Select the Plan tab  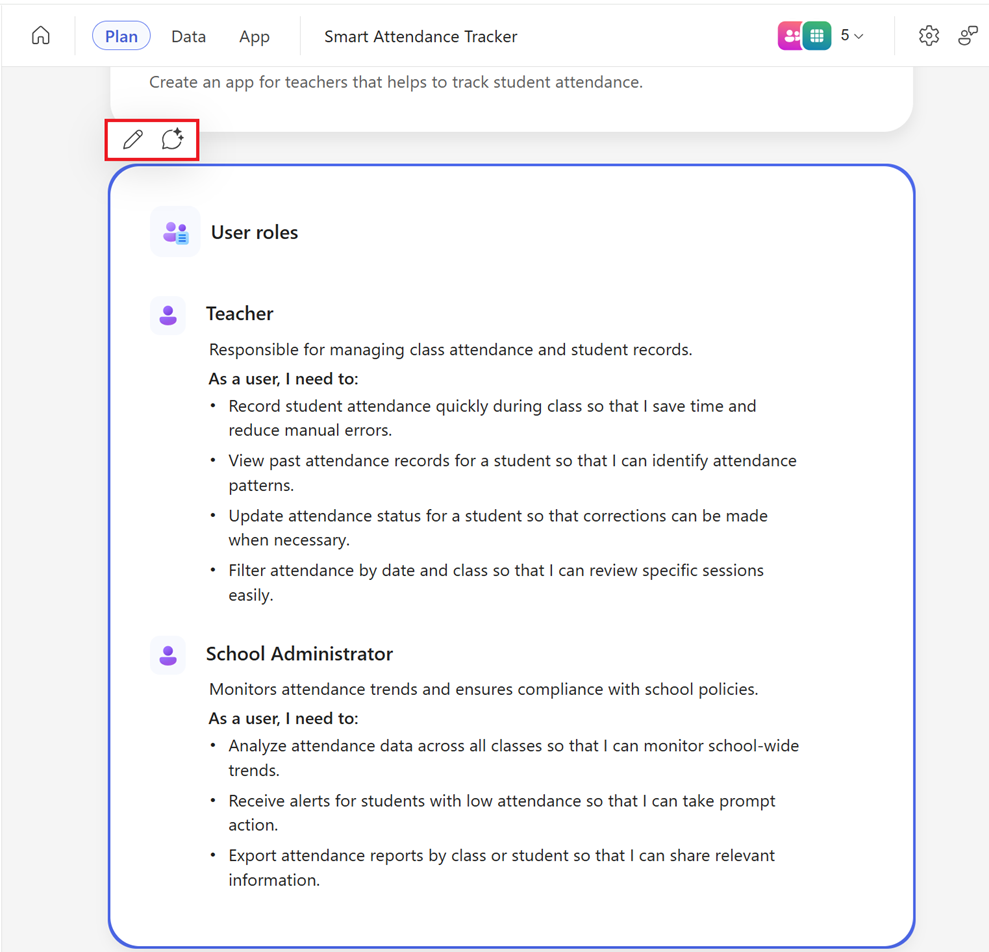pos(121,35)
